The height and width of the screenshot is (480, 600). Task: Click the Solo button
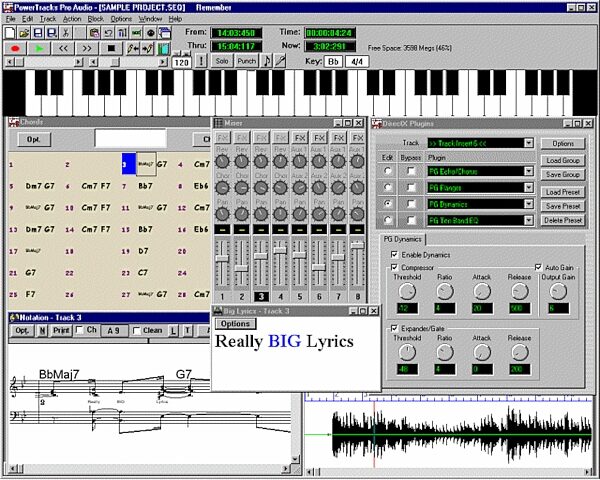[x=222, y=61]
